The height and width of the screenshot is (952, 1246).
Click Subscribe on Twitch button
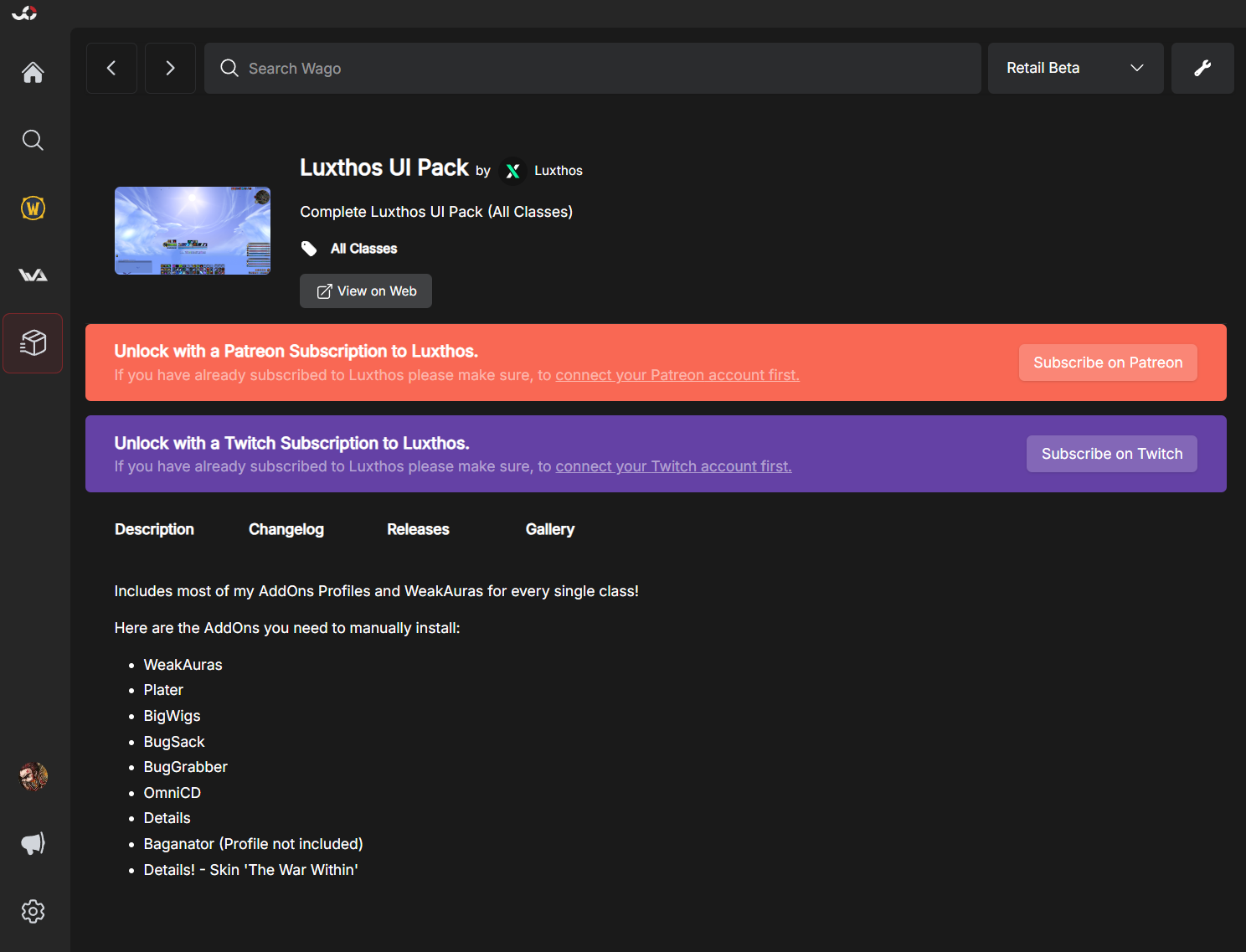click(1112, 454)
